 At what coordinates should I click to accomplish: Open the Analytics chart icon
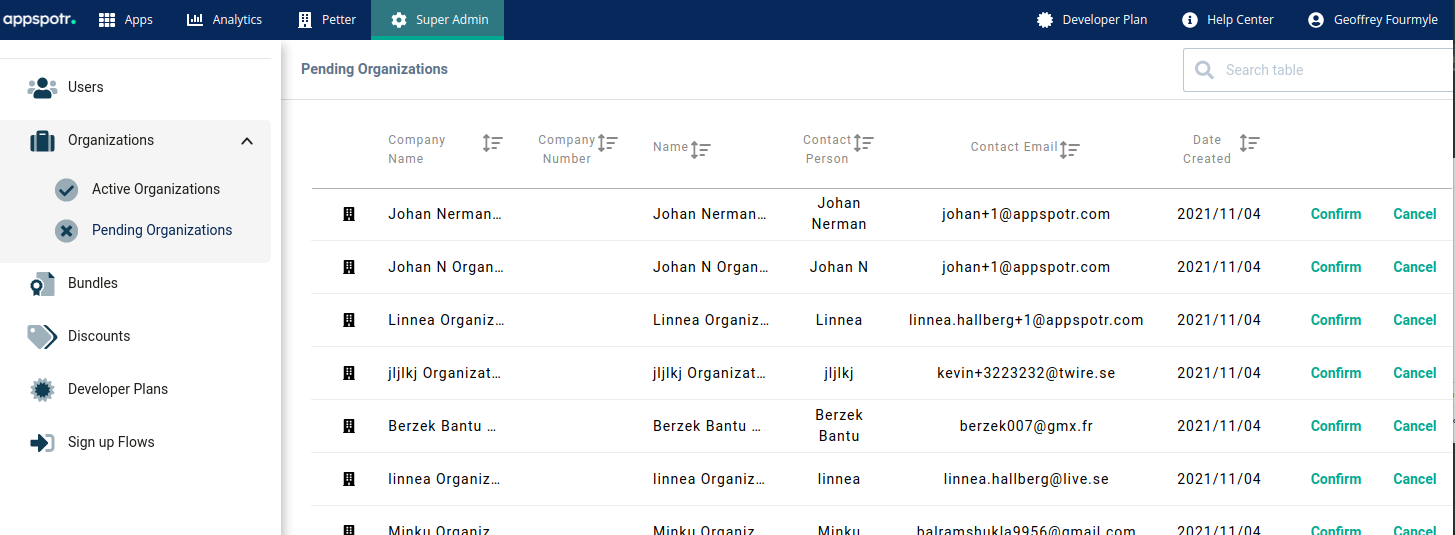[195, 19]
